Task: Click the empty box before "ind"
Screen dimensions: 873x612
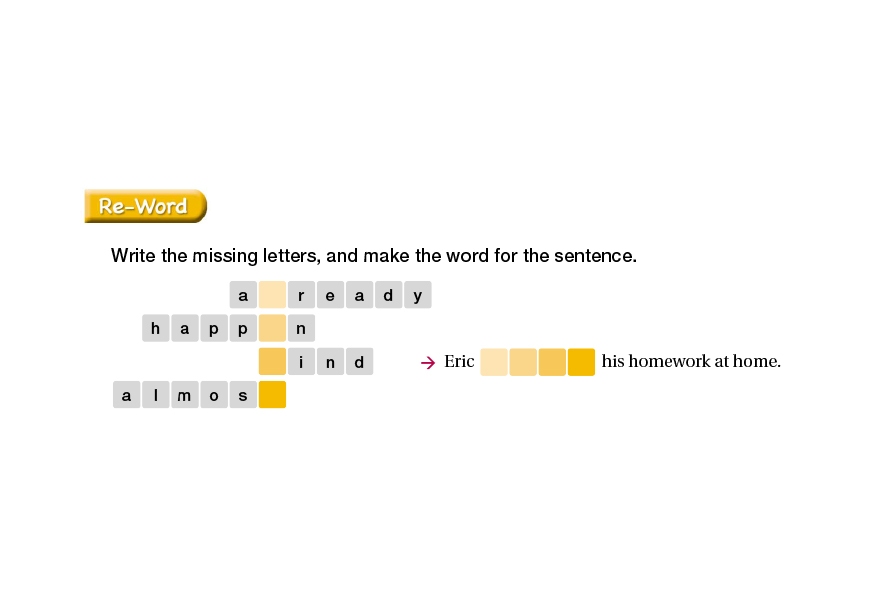Action: click(x=272, y=362)
